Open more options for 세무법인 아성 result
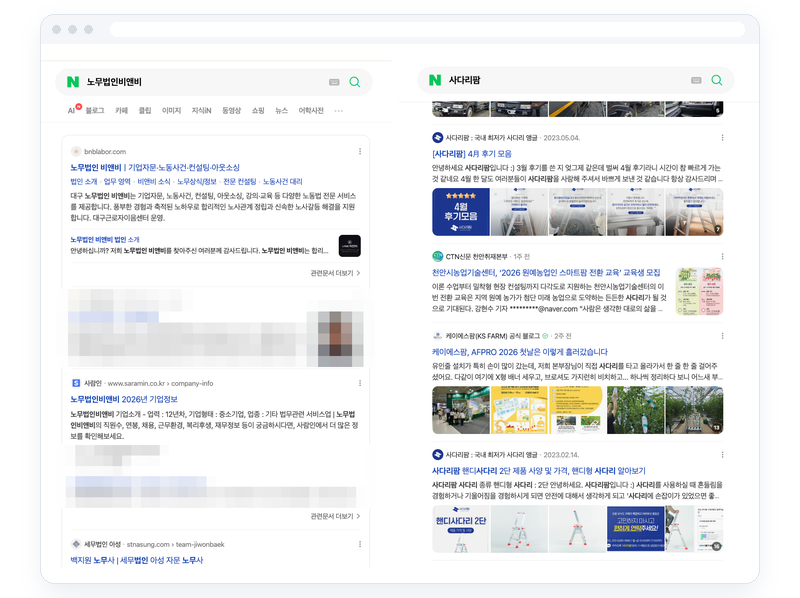Screen dimensions: 800x598 [x=360, y=544]
